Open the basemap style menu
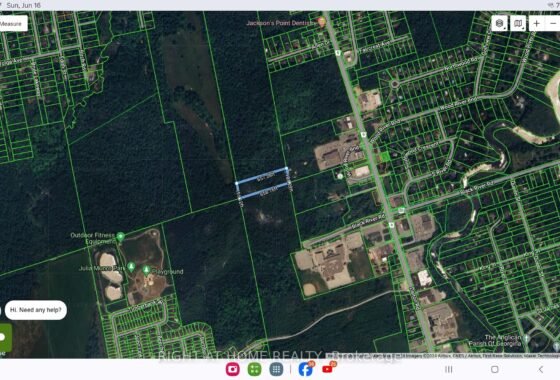The width and height of the screenshot is (560, 380). [x=518, y=24]
